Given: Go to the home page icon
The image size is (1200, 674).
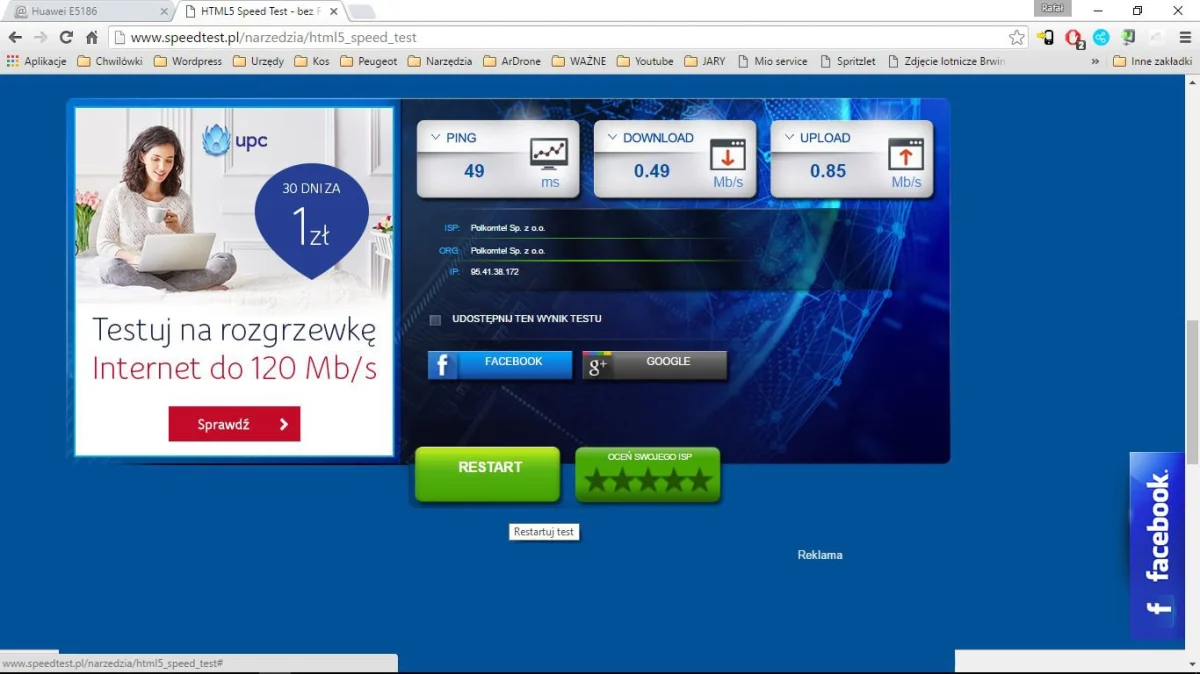Looking at the screenshot, I should tap(92, 37).
